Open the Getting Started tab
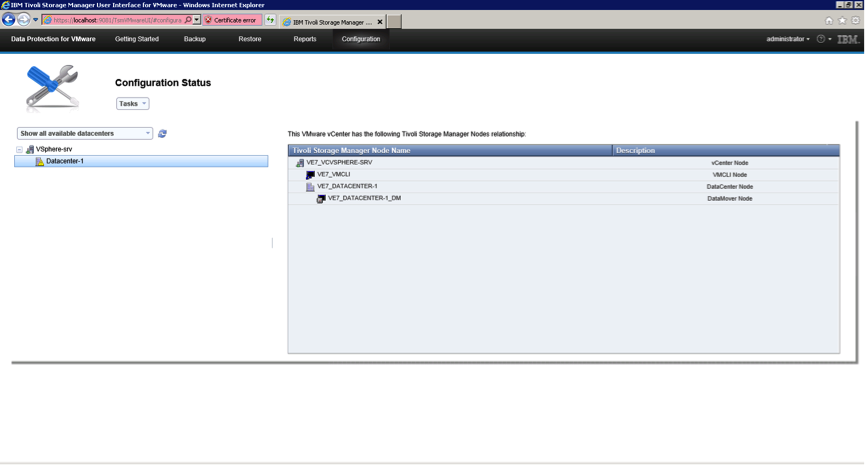The height and width of the screenshot is (465, 865). (x=137, y=39)
